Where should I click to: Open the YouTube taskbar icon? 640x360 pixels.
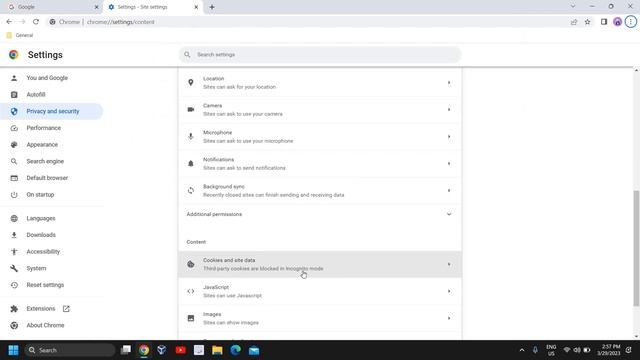point(180,350)
